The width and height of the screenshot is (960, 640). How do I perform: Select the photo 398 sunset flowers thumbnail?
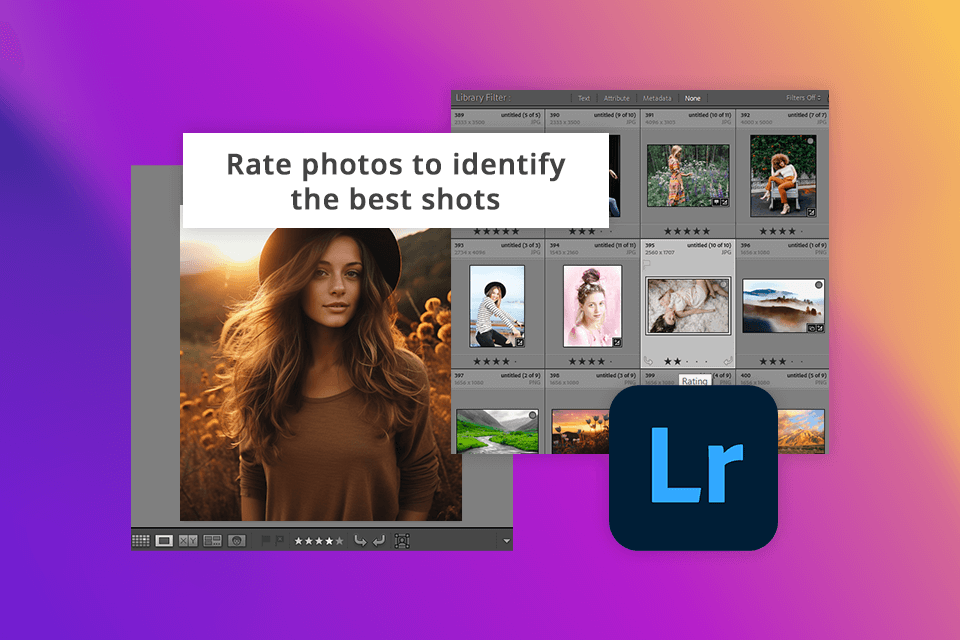pyautogui.click(x=580, y=432)
